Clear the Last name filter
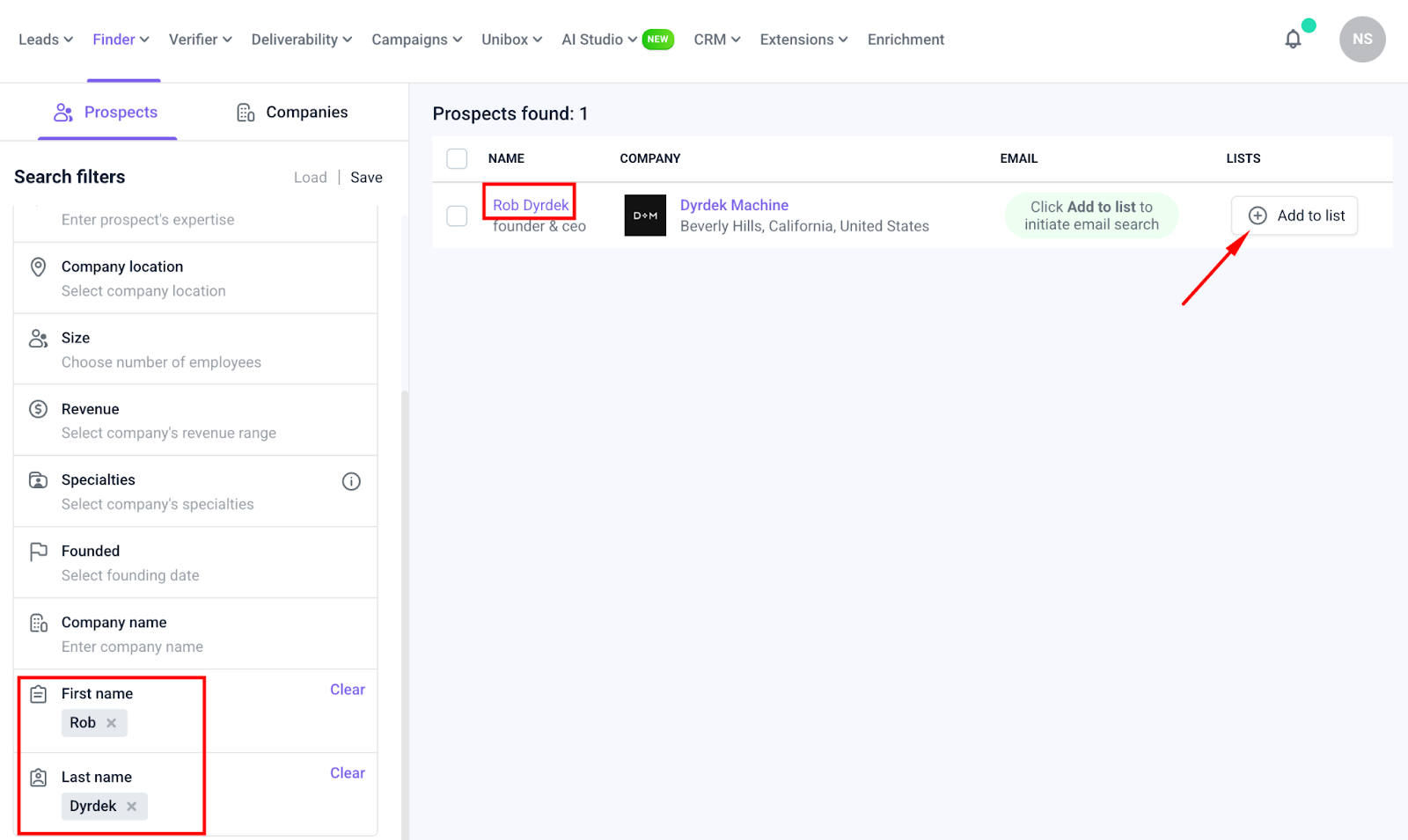The width and height of the screenshot is (1408, 840). click(x=348, y=773)
